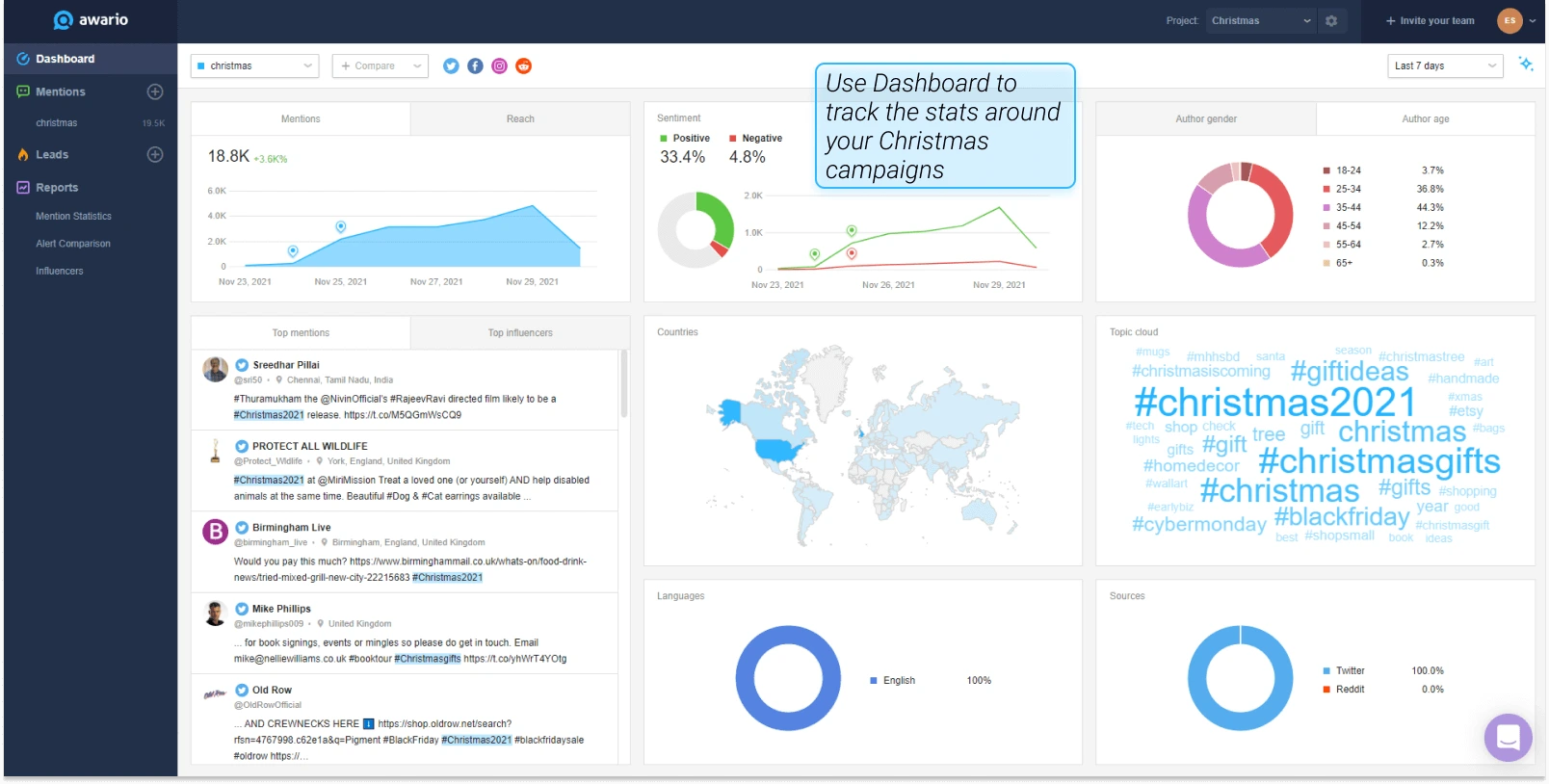The width and height of the screenshot is (1549, 784).
Task: Click the red marker on sentiment chart
Action: pos(852,253)
